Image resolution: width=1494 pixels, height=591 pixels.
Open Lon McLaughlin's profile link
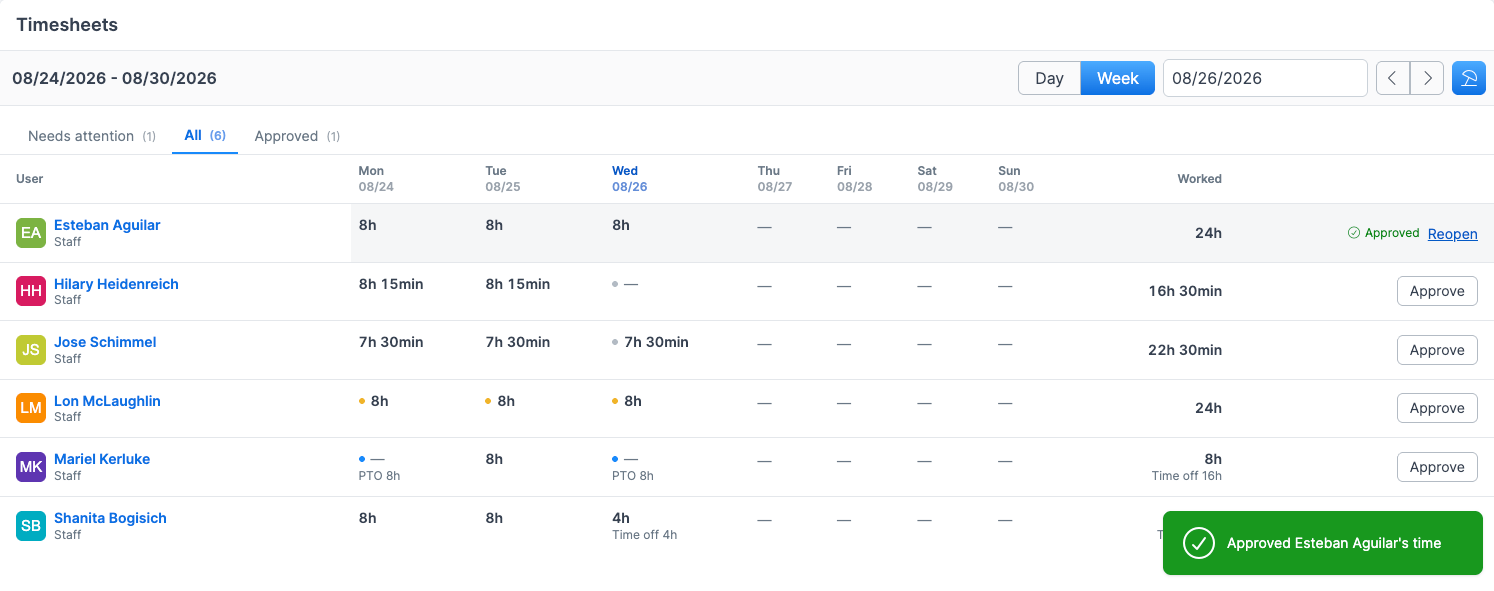[x=107, y=401]
